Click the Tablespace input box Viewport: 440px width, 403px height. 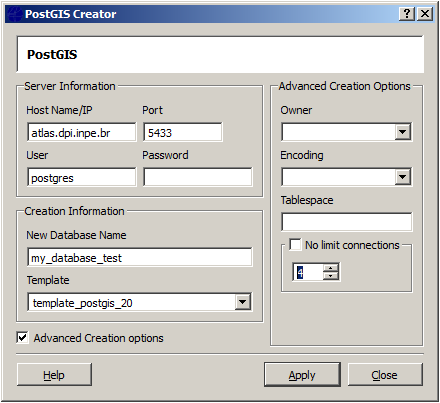(x=347, y=222)
